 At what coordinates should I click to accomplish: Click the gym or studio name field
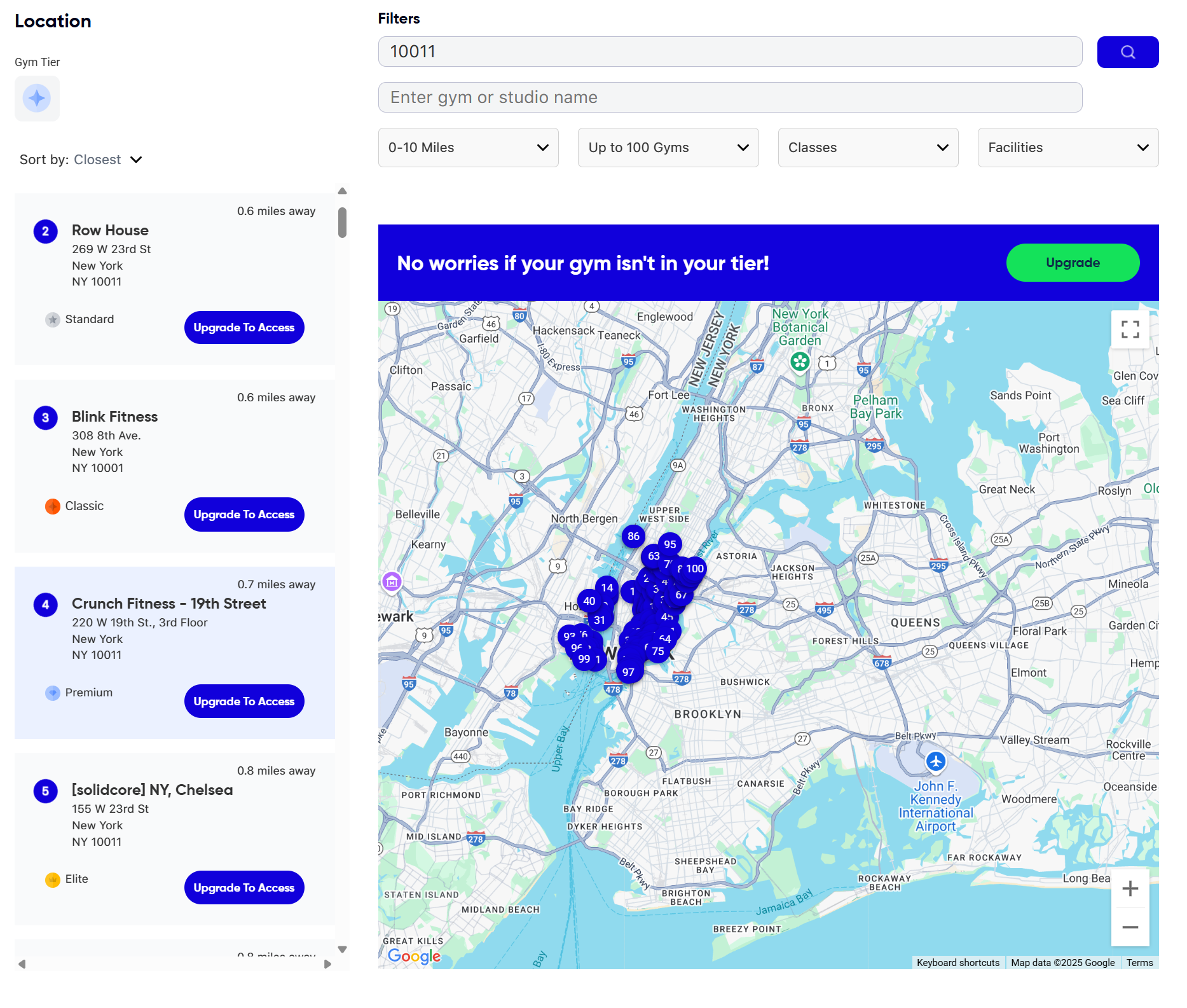point(730,97)
